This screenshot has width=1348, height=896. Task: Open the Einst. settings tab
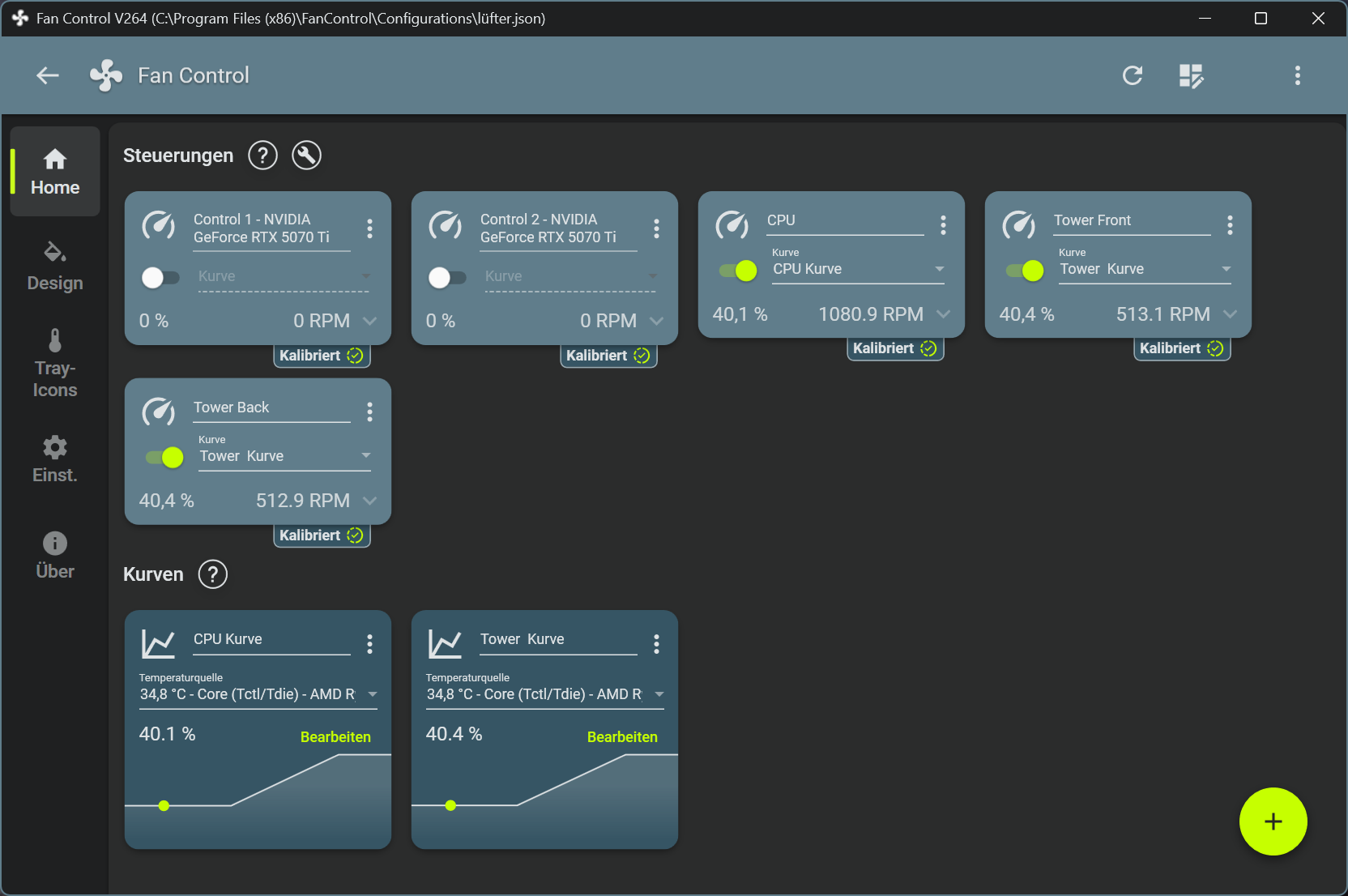55,459
